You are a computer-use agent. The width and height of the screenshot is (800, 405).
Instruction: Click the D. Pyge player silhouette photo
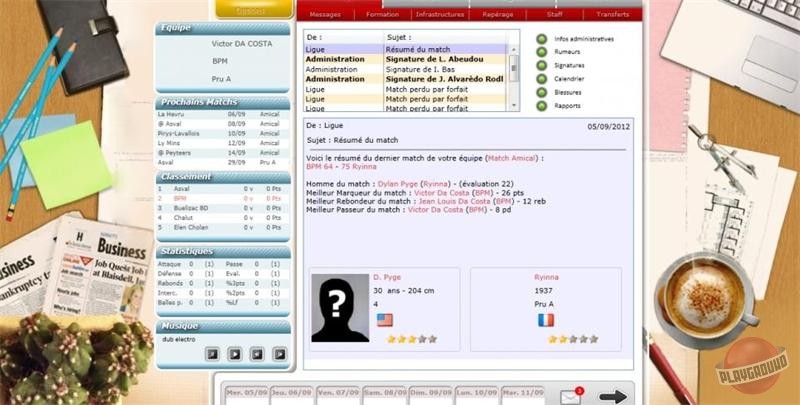(340, 308)
